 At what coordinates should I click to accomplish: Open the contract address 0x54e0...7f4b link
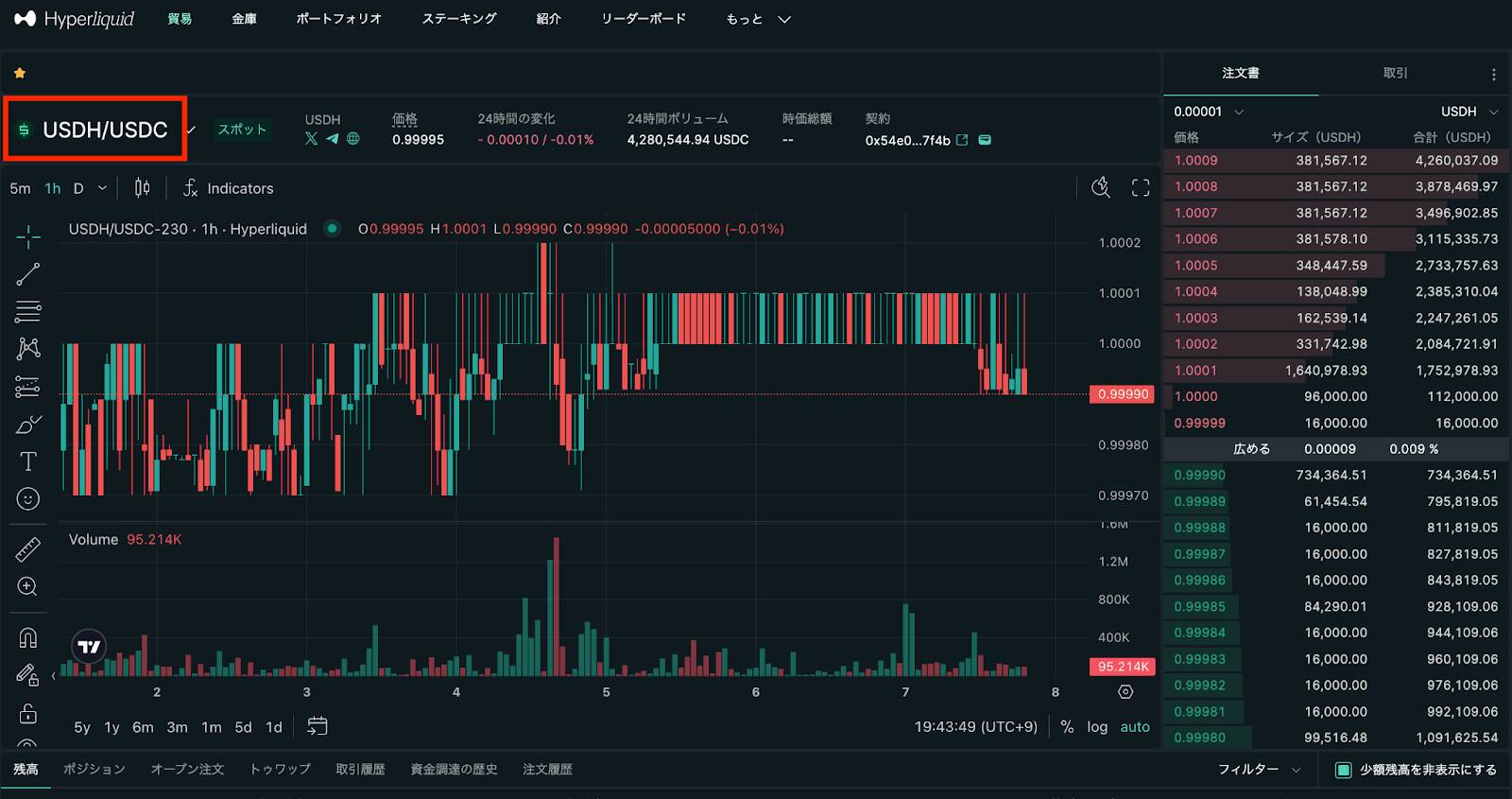(962, 140)
